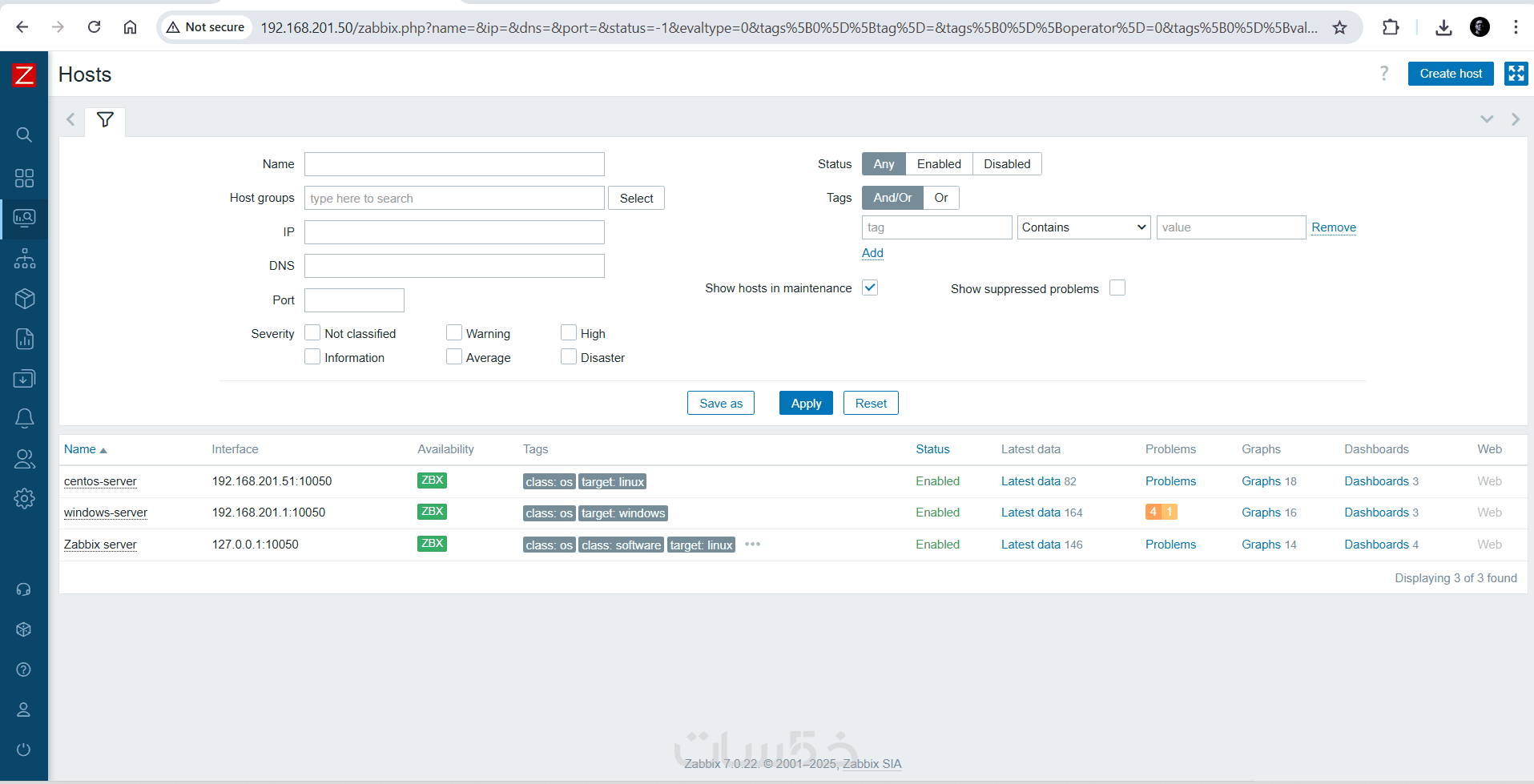Open the Users icon in sidebar
The width and height of the screenshot is (1534, 784).
pos(24,459)
